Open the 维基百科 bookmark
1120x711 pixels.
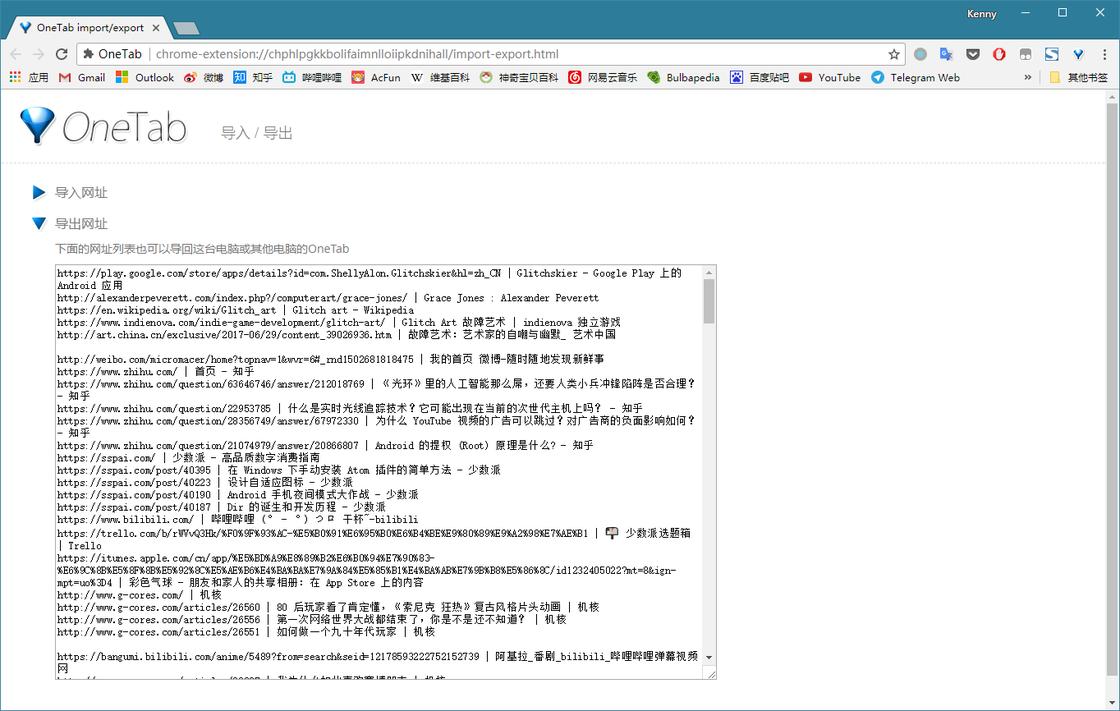pyautogui.click(x=440, y=77)
